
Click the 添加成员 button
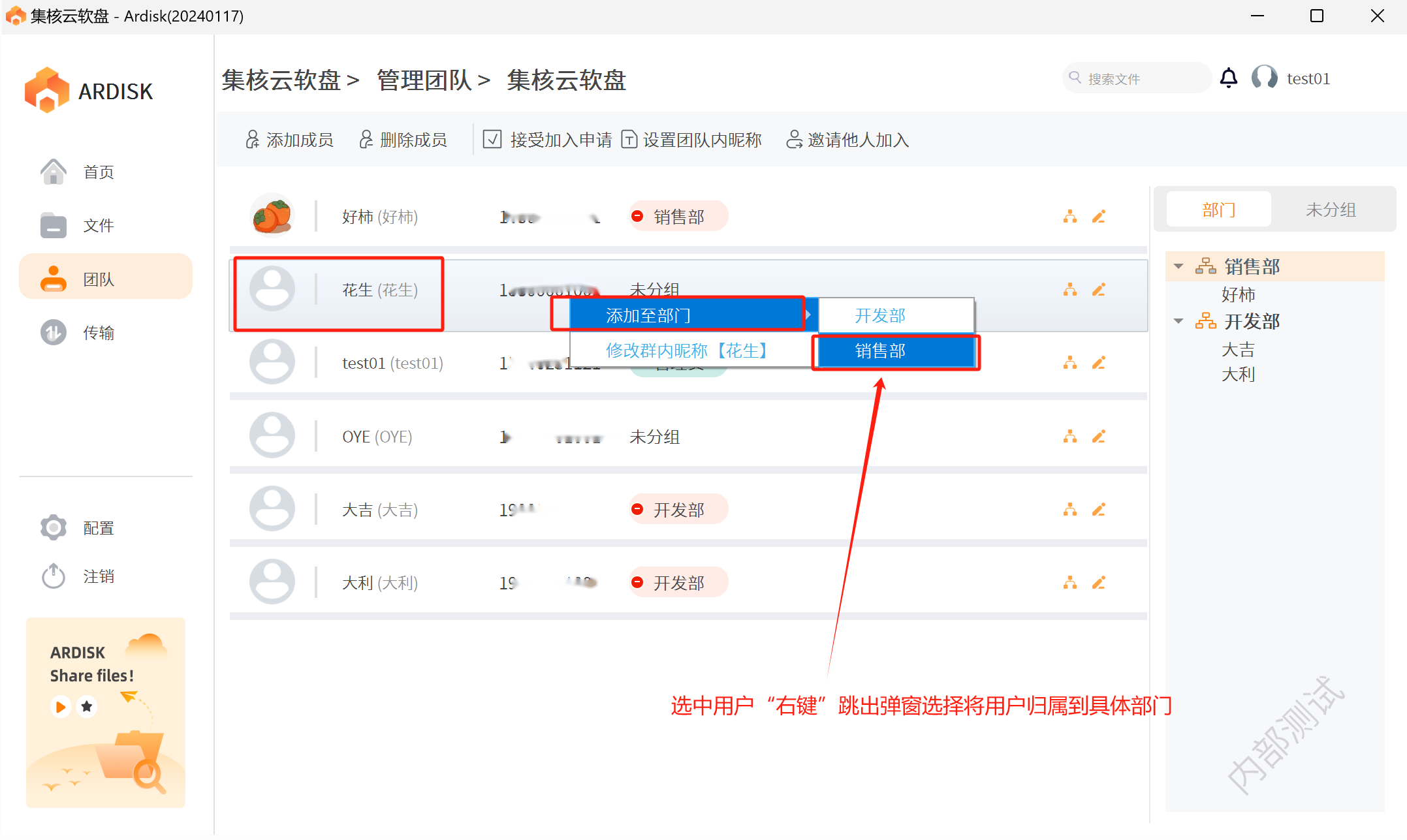click(289, 140)
